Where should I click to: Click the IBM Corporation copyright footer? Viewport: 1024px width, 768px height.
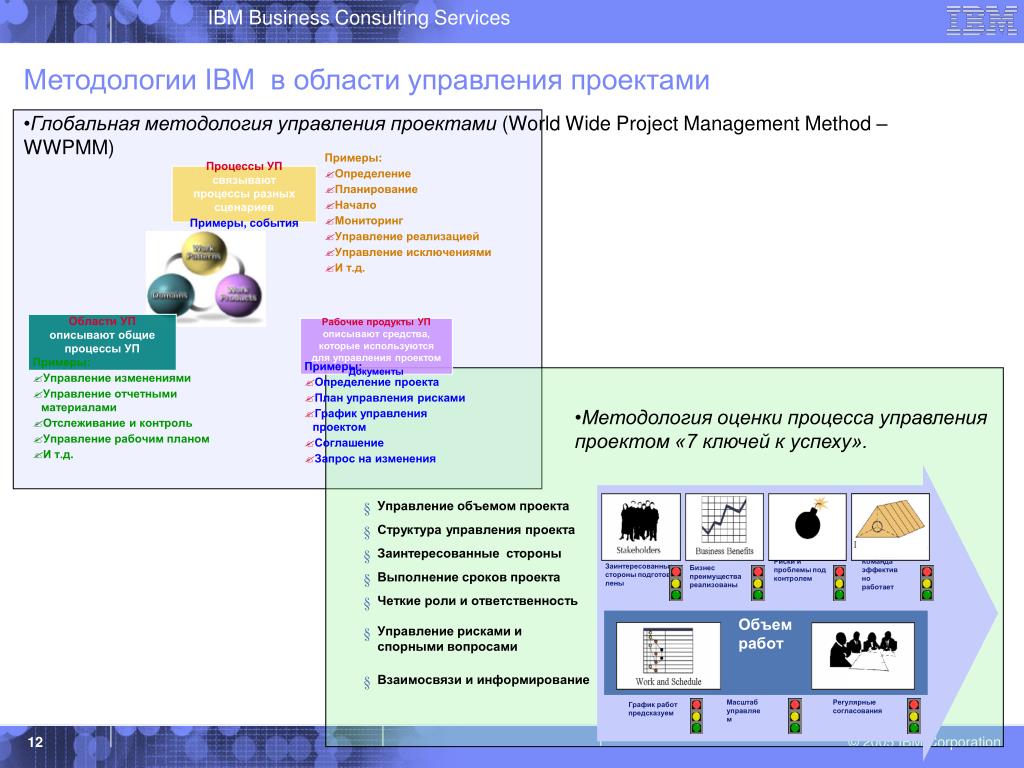point(923,742)
